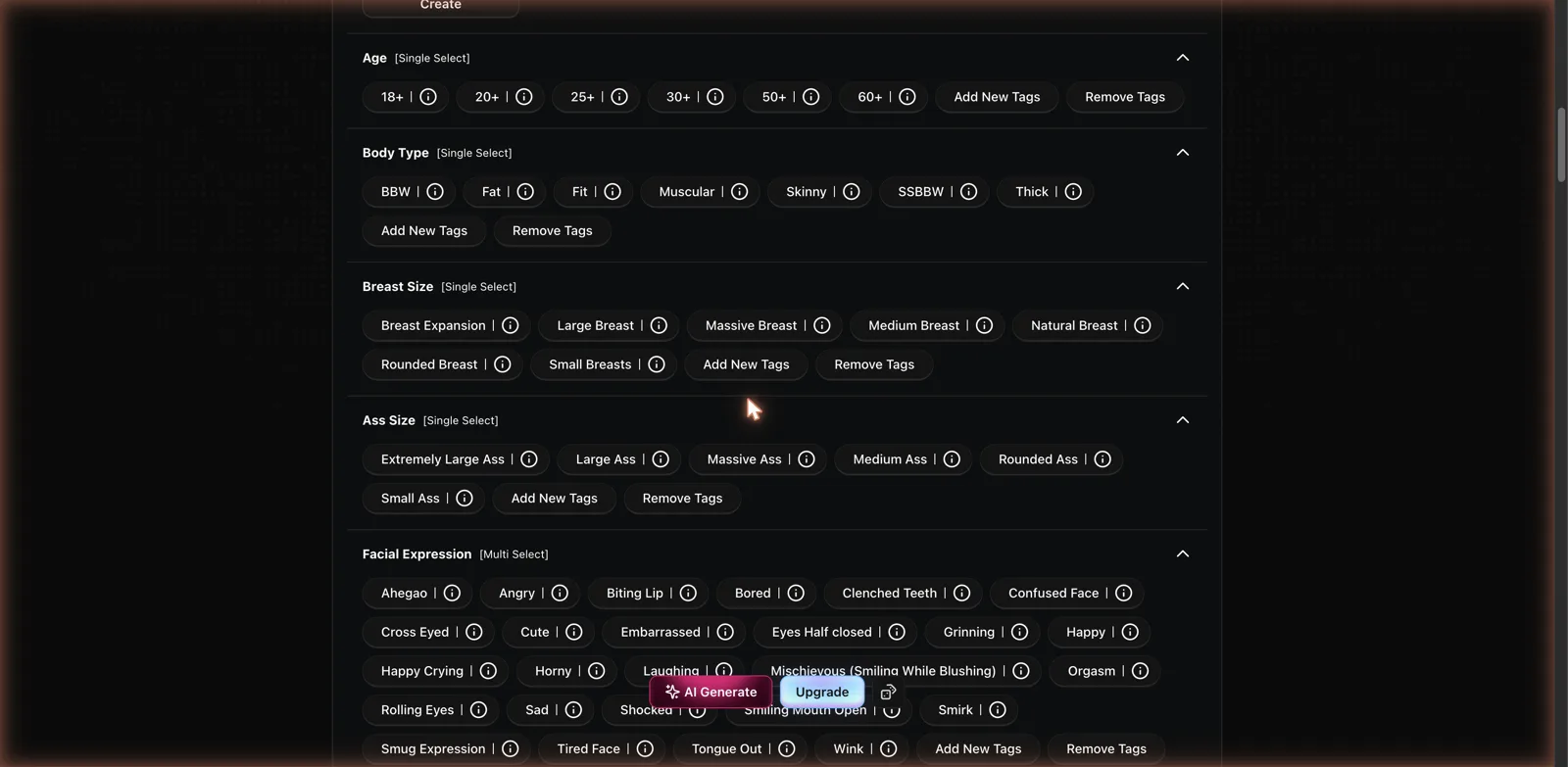Open info icon for Skinny tag

(852, 192)
